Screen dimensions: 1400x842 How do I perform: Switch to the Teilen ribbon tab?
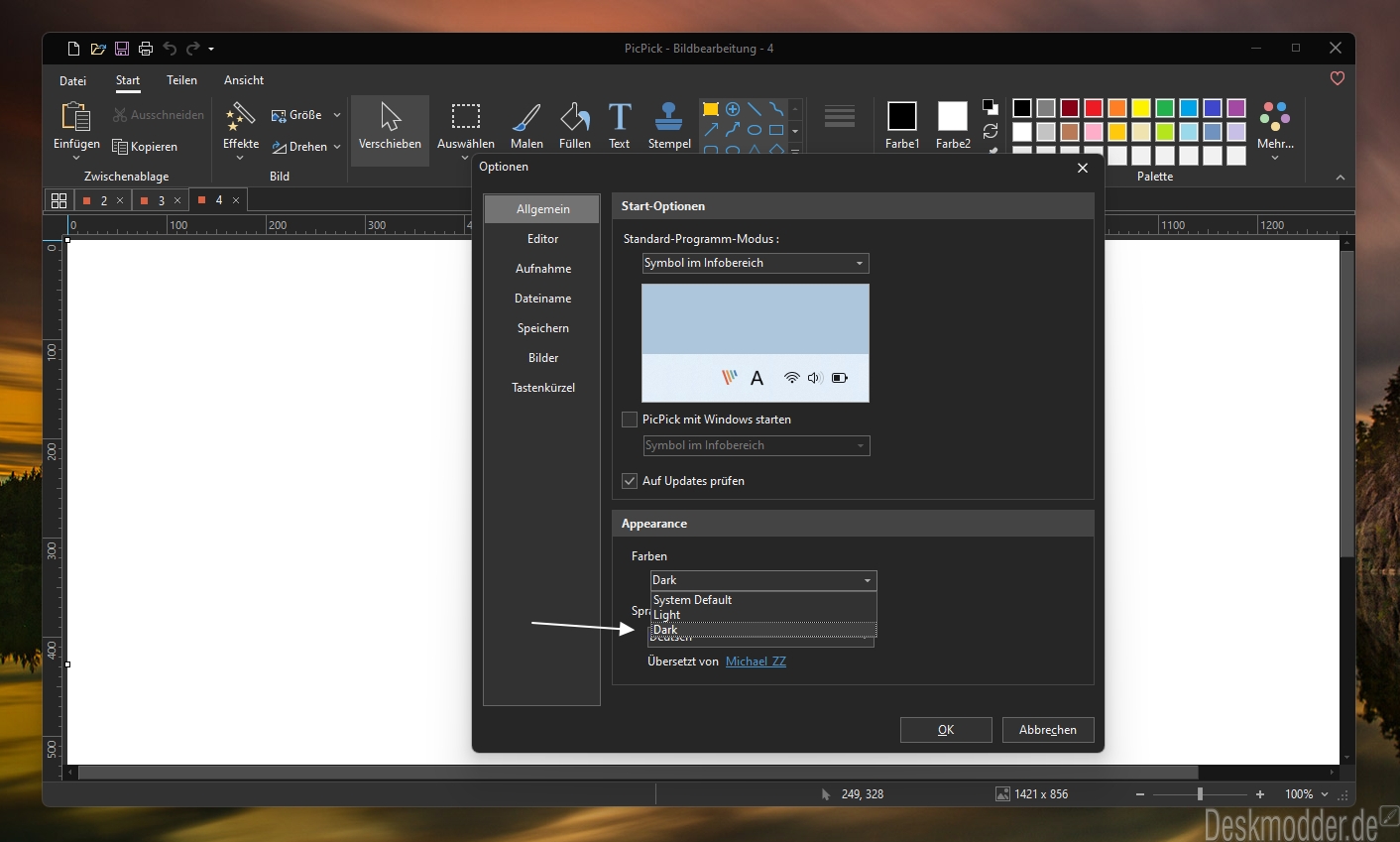(182, 80)
